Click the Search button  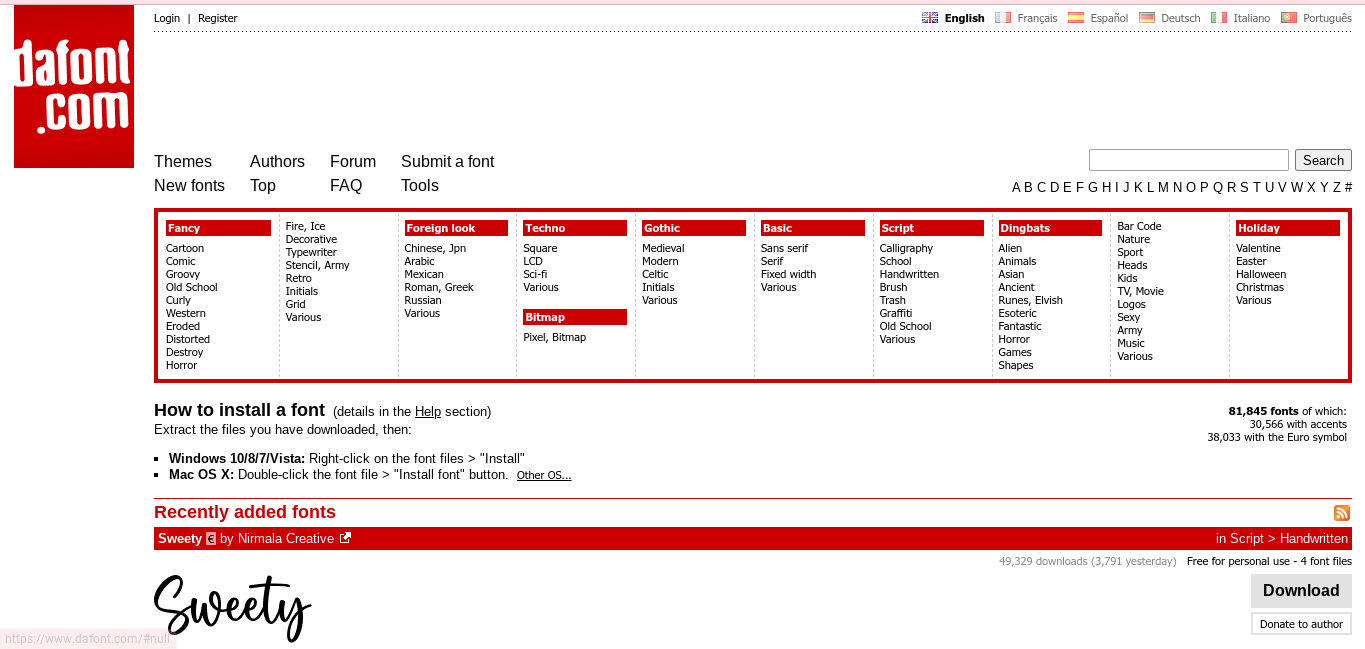click(x=1323, y=160)
